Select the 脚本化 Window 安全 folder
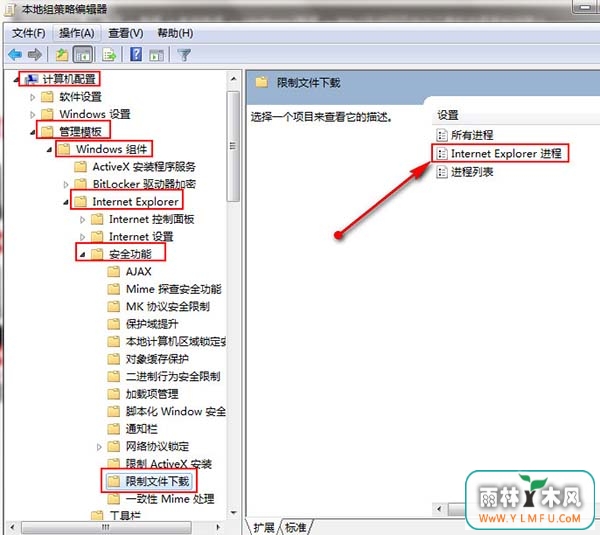Screen dimensions: 600x535 coord(166,411)
